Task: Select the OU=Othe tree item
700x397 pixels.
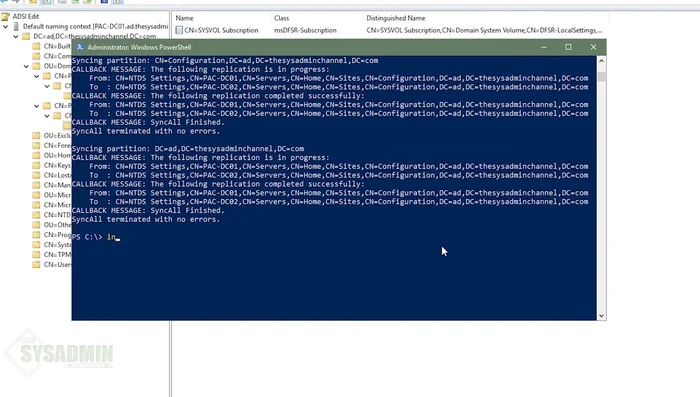Action: tap(57, 225)
